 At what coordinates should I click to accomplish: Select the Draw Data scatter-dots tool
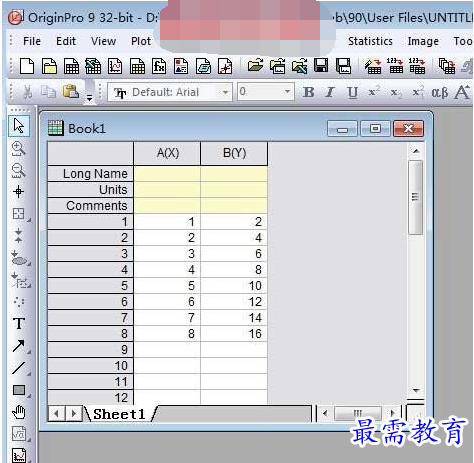(19, 302)
